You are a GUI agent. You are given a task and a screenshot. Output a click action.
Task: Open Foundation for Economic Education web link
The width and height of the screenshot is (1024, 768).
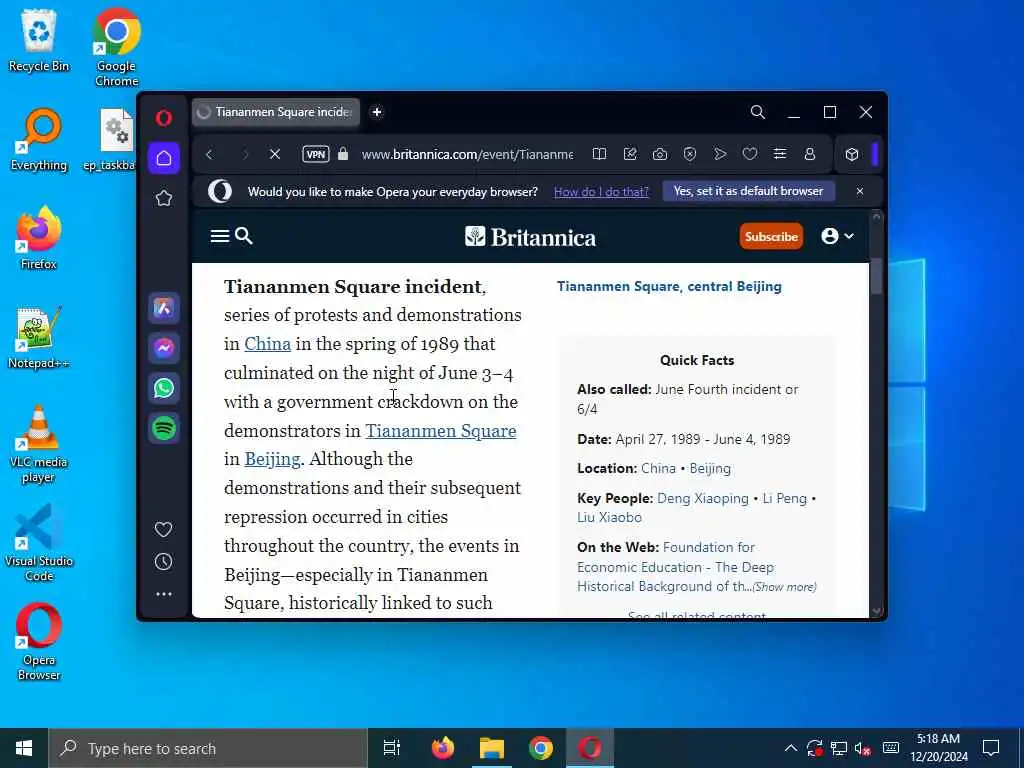coord(676,567)
